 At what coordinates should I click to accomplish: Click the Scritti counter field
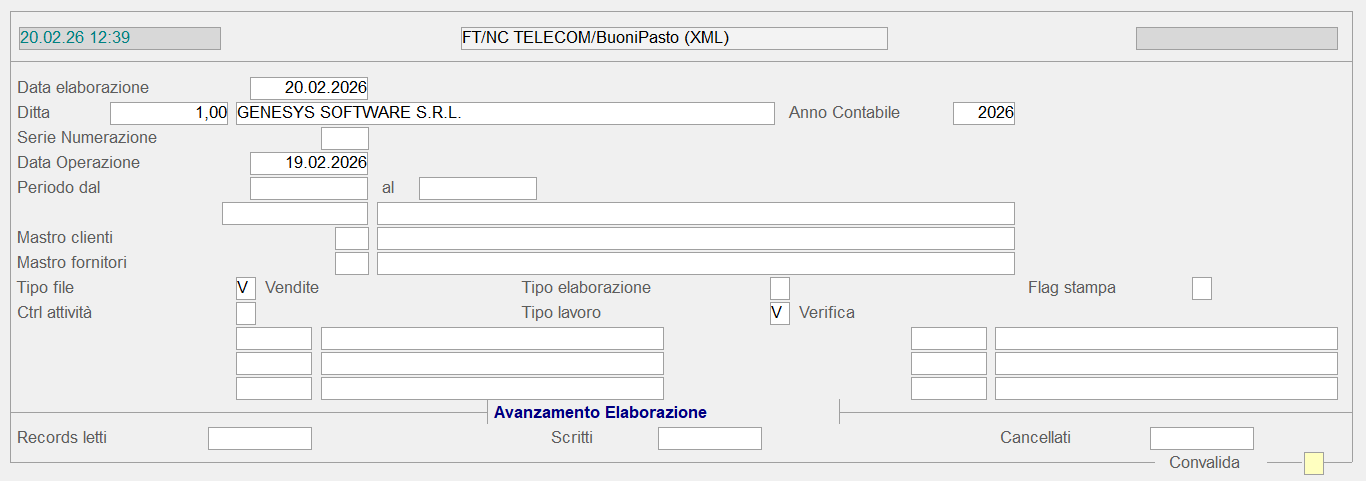click(710, 438)
